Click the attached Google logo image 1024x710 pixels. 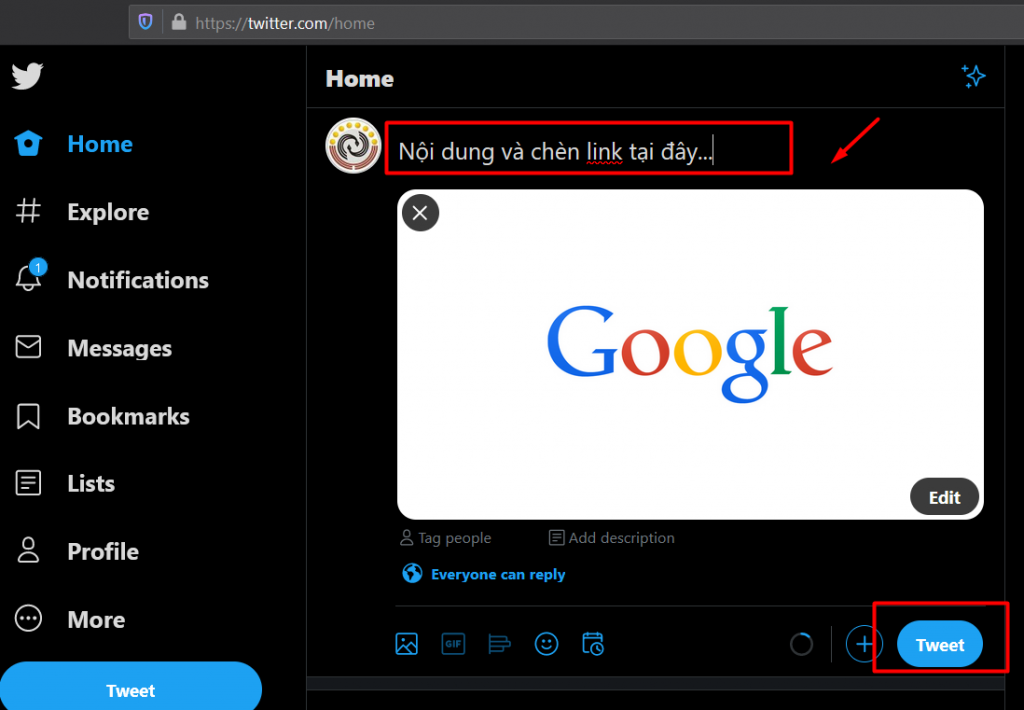pos(690,354)
